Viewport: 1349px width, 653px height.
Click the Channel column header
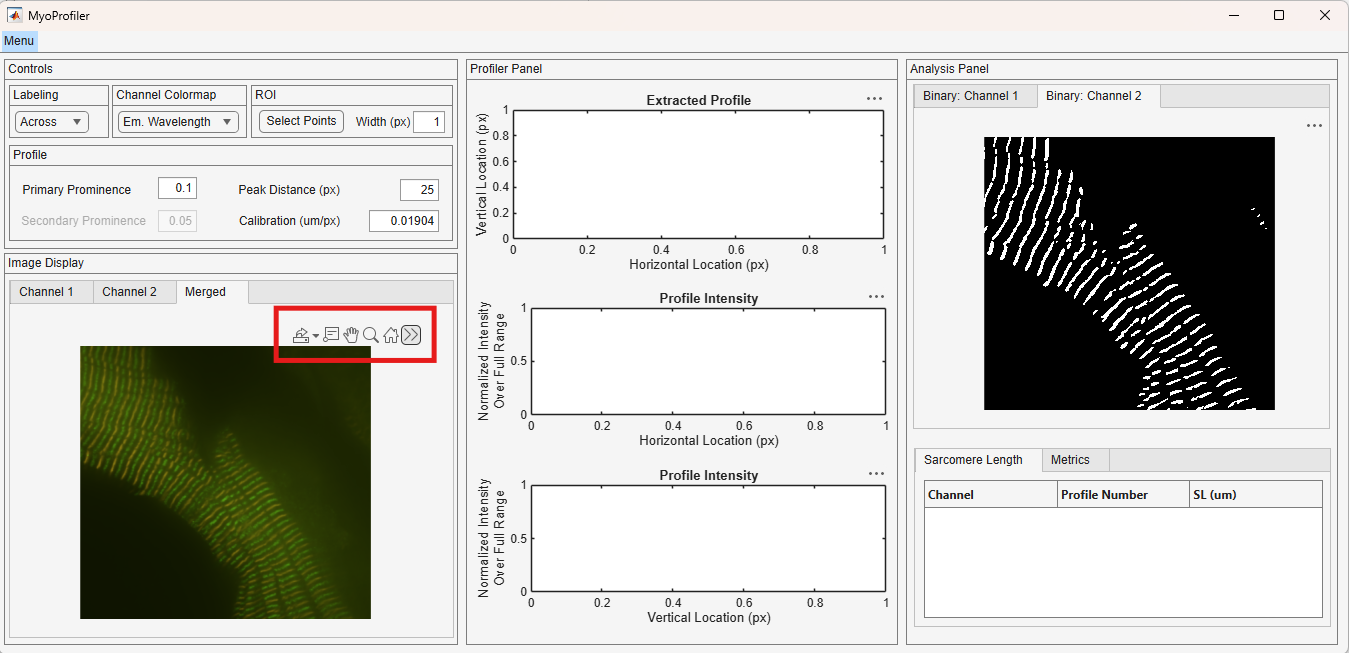point(991,494)
